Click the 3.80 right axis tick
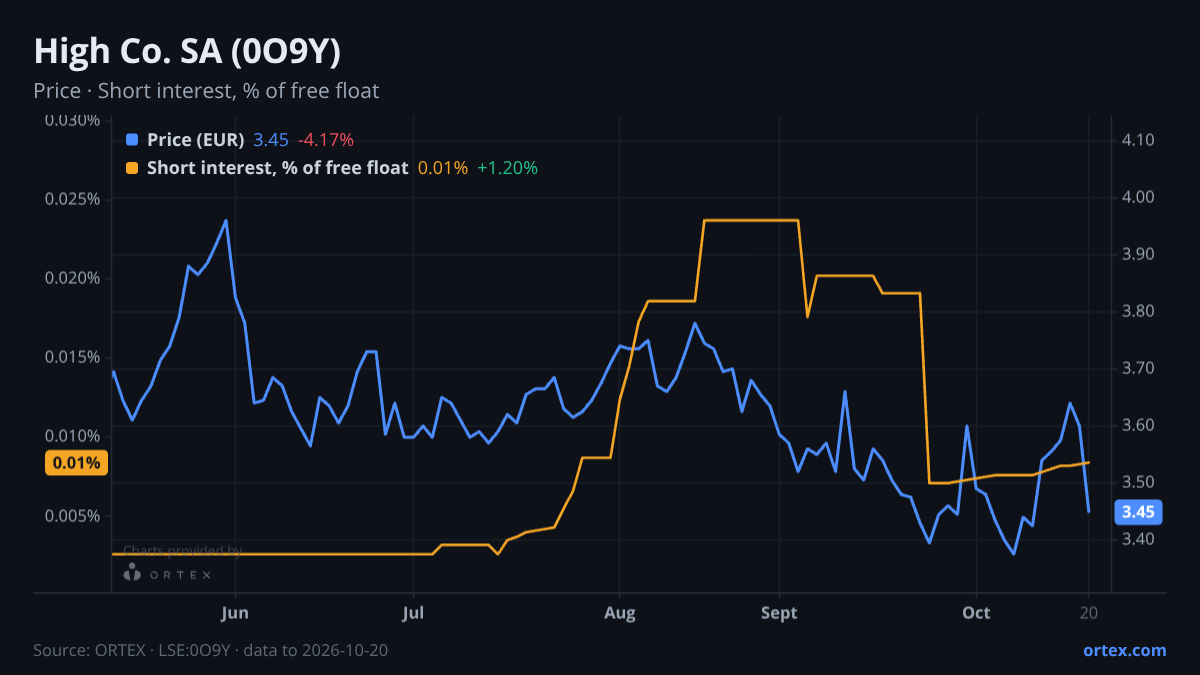1200x675 pixels. (1138, 311)
